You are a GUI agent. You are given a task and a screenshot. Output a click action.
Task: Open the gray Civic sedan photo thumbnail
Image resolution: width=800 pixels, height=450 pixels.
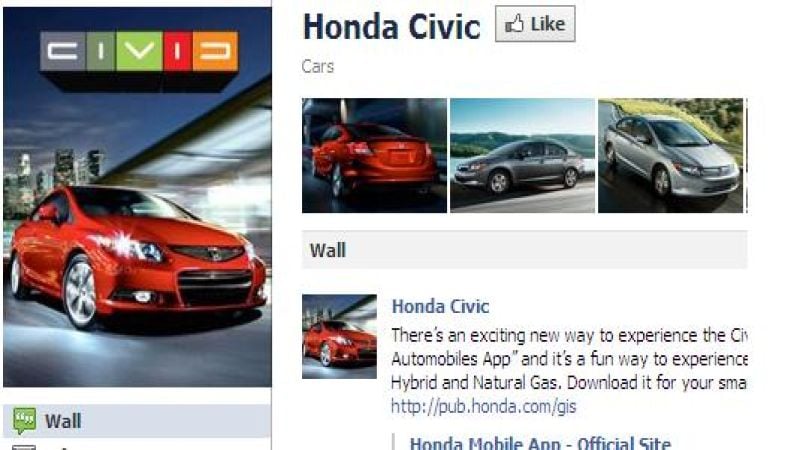pos(522,155)
